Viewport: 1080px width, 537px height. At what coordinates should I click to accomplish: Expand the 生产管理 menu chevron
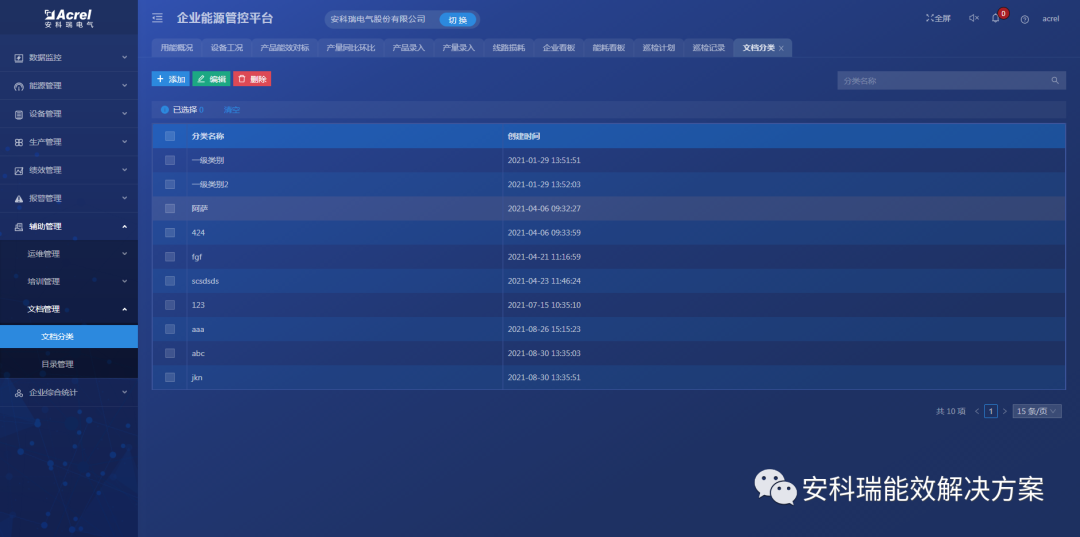click(x=125, y=142)
